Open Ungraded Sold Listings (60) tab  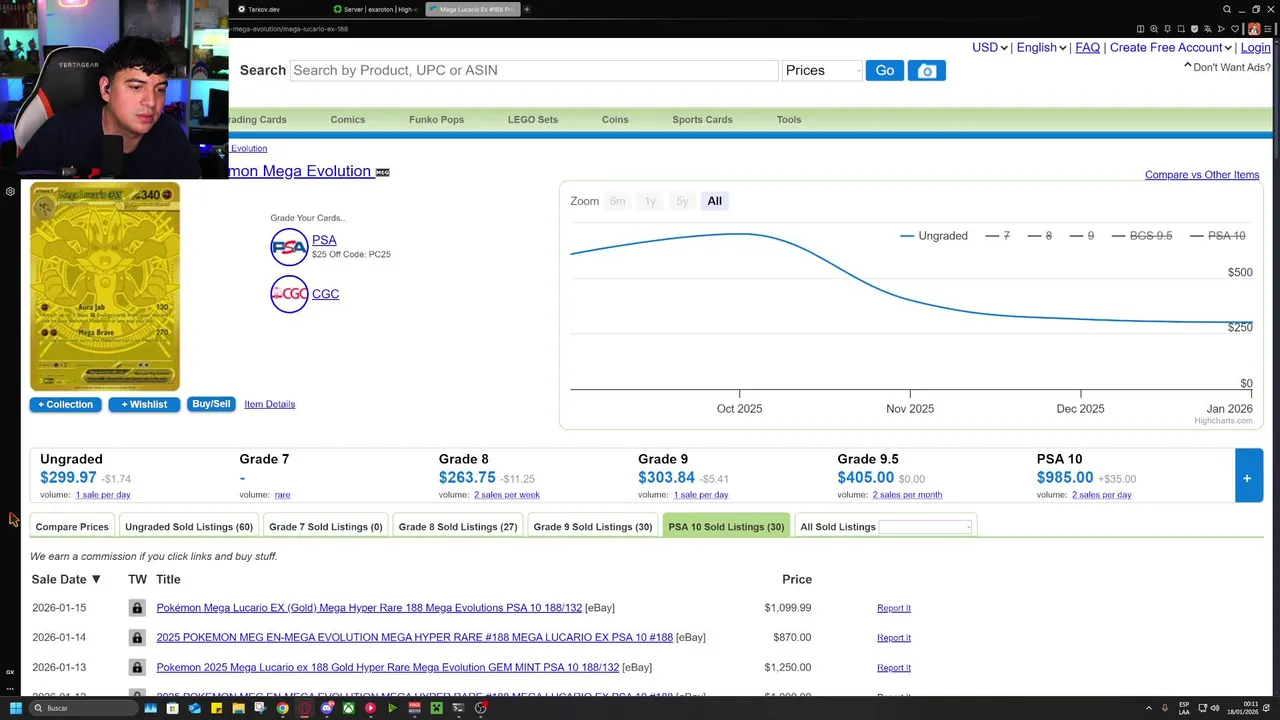click(189, 527)
